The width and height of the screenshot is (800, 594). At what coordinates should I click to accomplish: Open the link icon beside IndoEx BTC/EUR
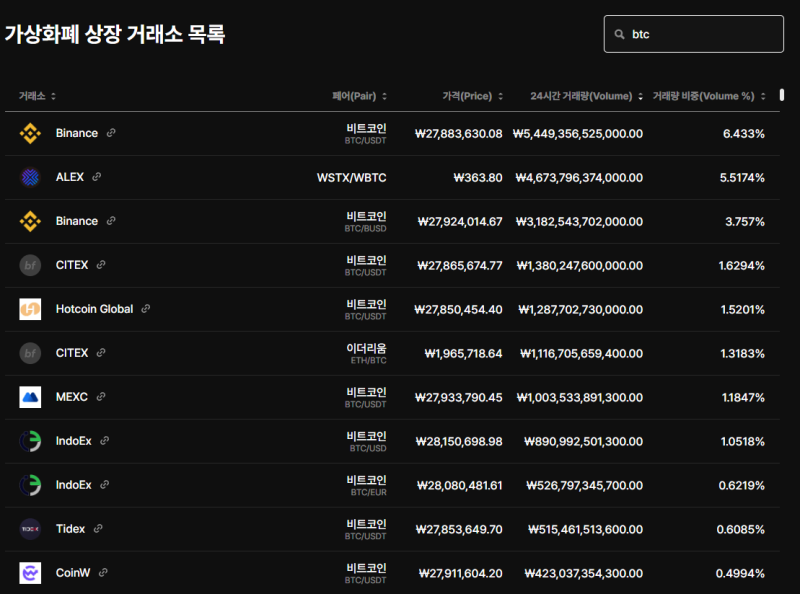pyautogui.click(x=105, y=484)
